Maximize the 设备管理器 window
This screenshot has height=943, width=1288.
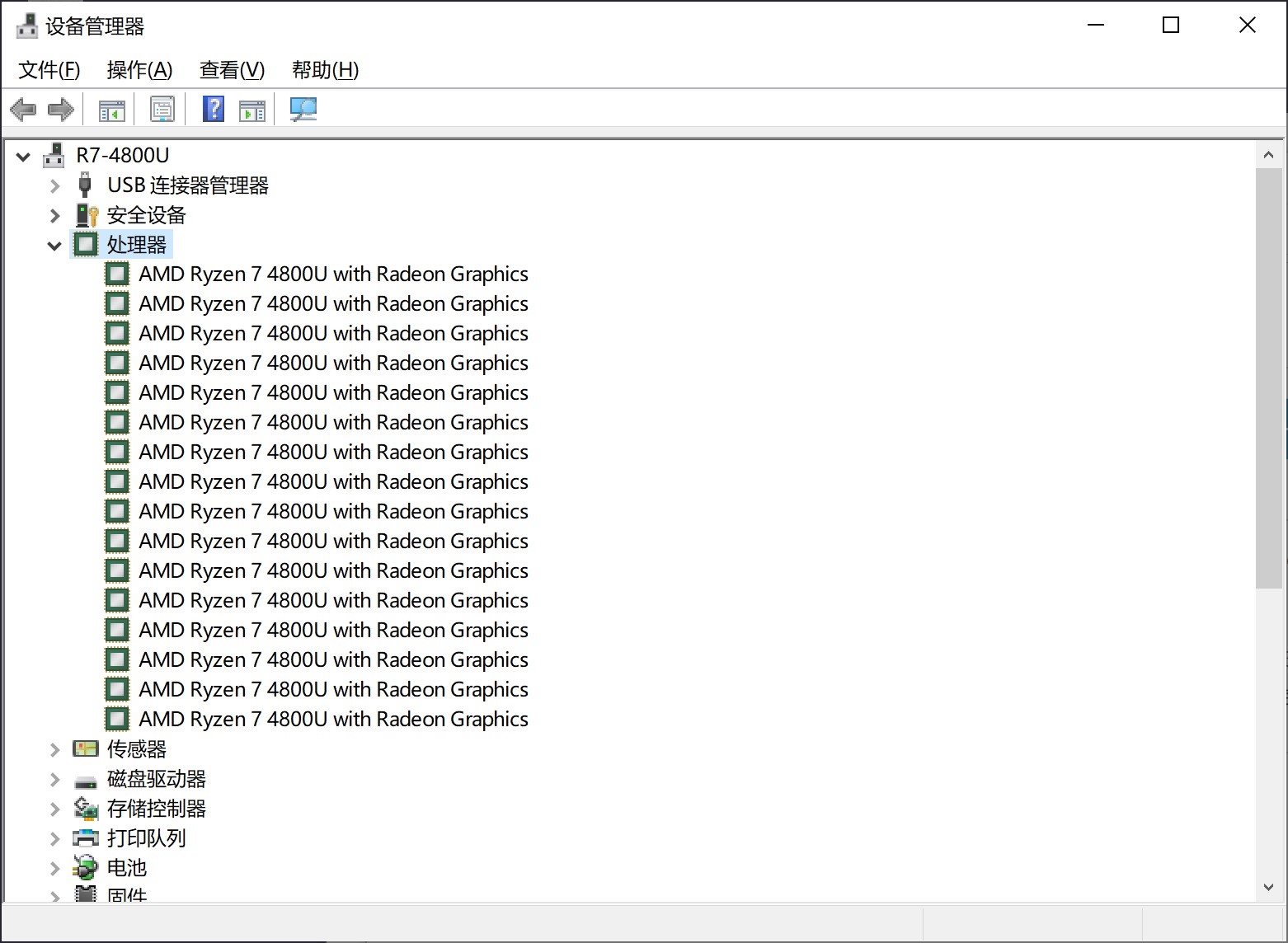point(1171,25)
